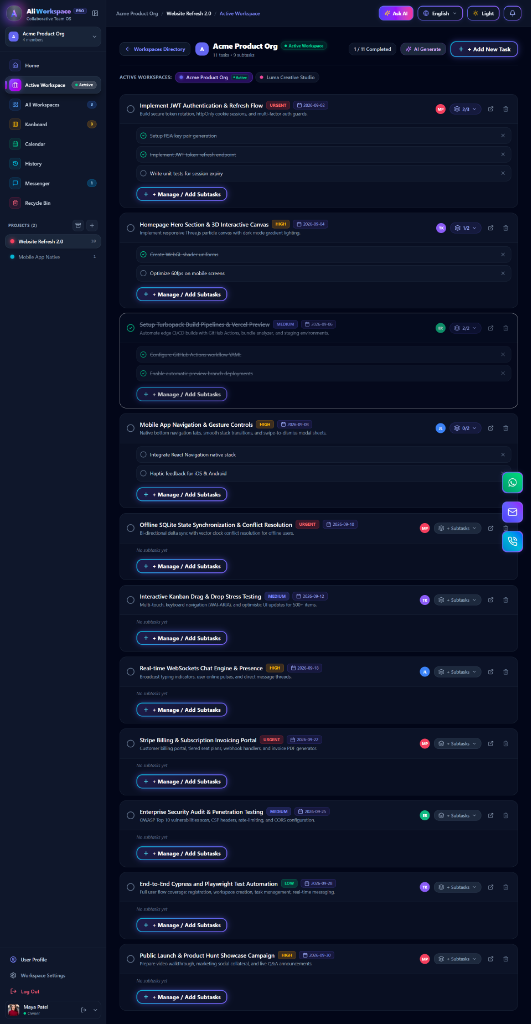This screenshot has width=531, height=1024.
Task: Expand the 2/2 subtasks dropdown on Turbopack task
Action: click(x=465, y=328)
